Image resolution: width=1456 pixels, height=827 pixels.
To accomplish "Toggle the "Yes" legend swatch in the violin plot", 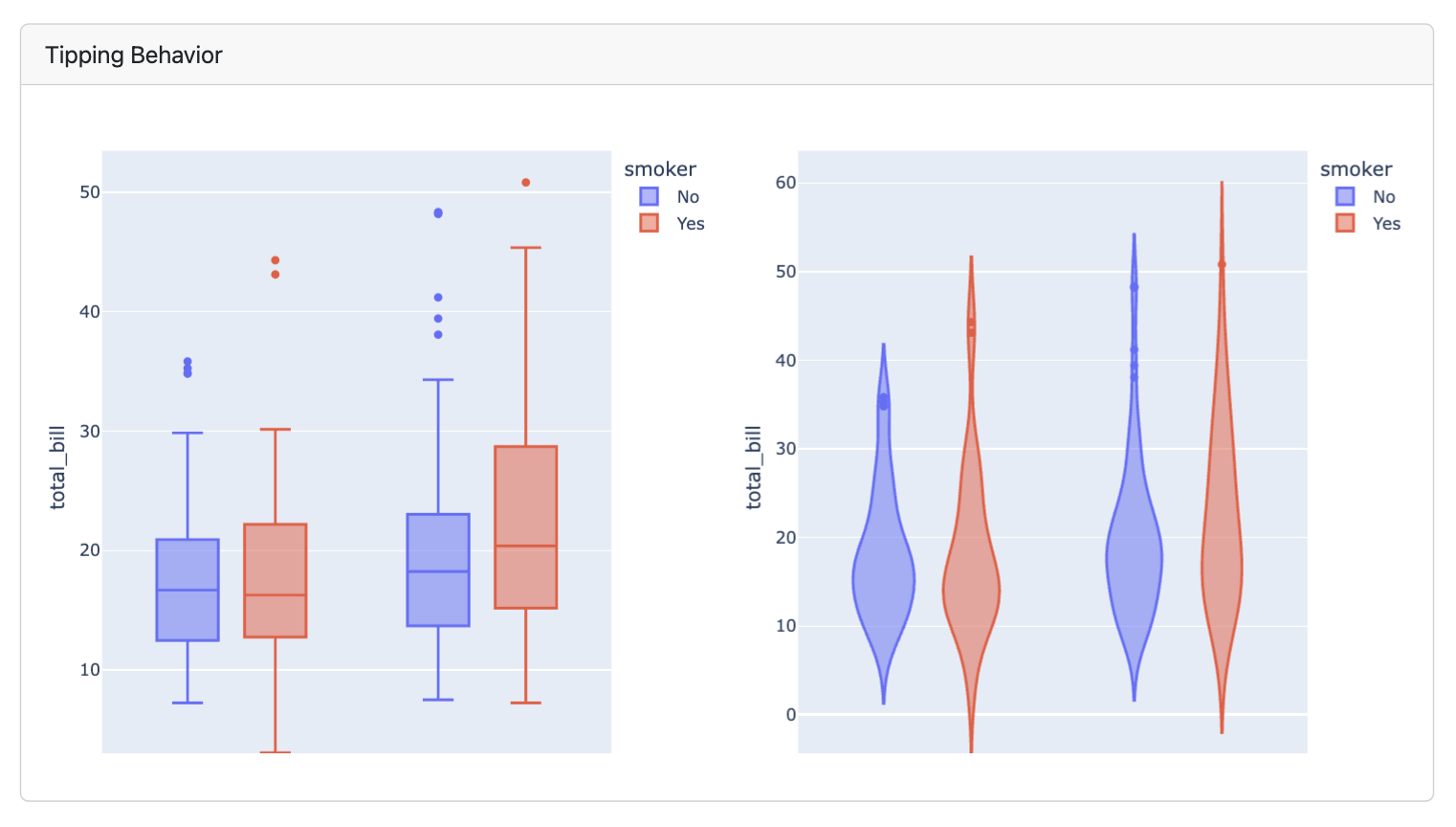I will point(1345,223).
